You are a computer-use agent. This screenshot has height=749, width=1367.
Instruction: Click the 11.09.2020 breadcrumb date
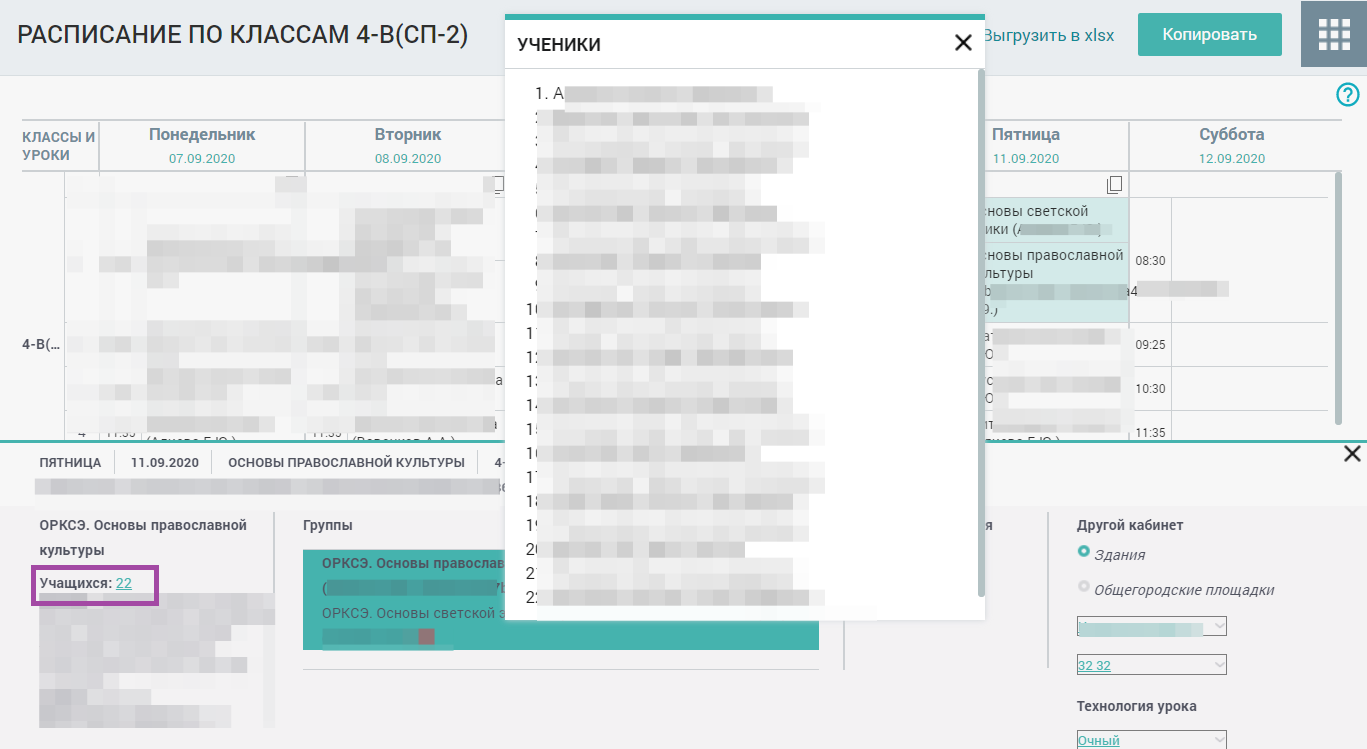pyautogui.click(x=164, y=463)
